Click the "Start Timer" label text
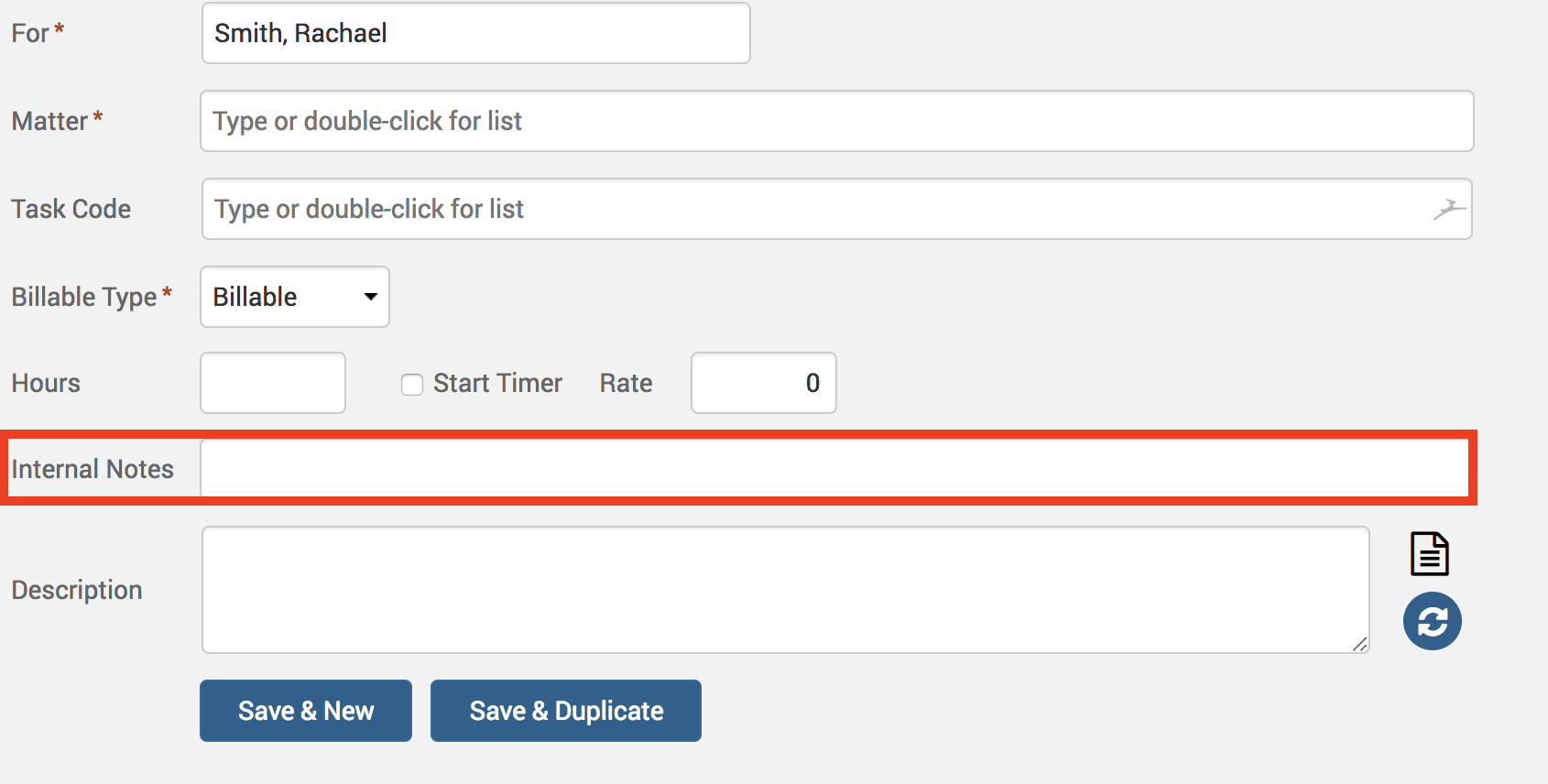Screen dimensions: 1548x784 point(497,383)
